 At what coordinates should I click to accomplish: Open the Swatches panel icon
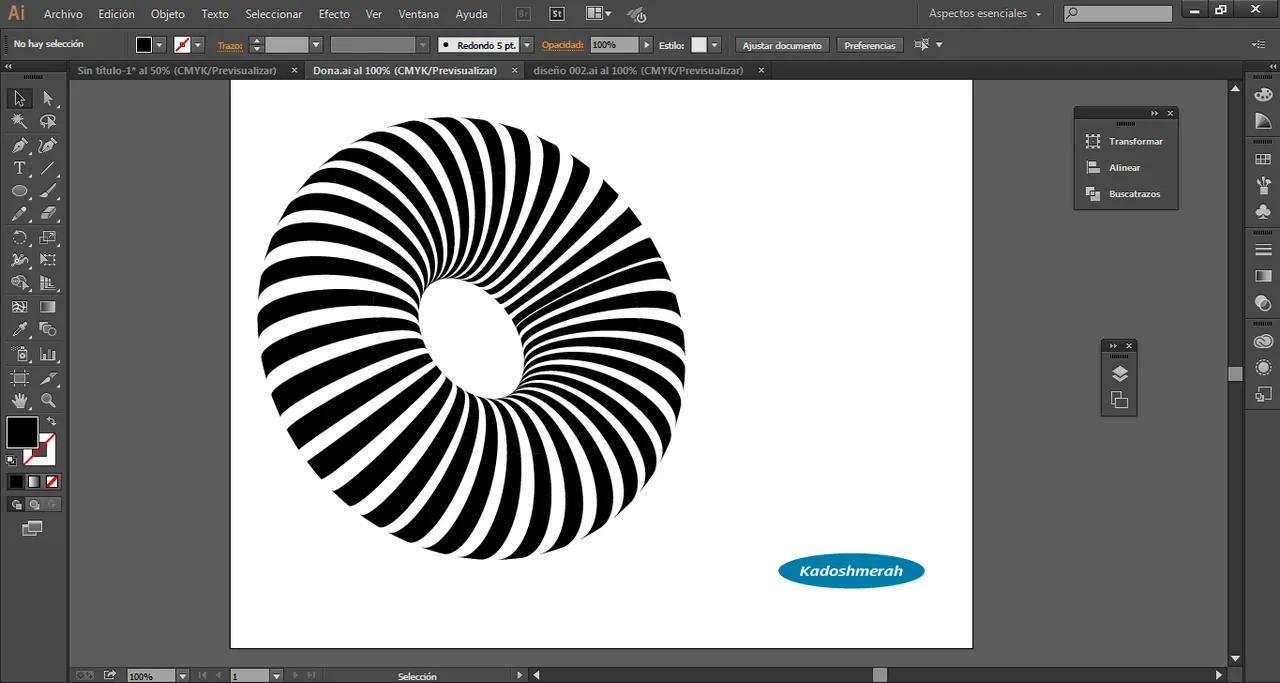point(1263,160)
